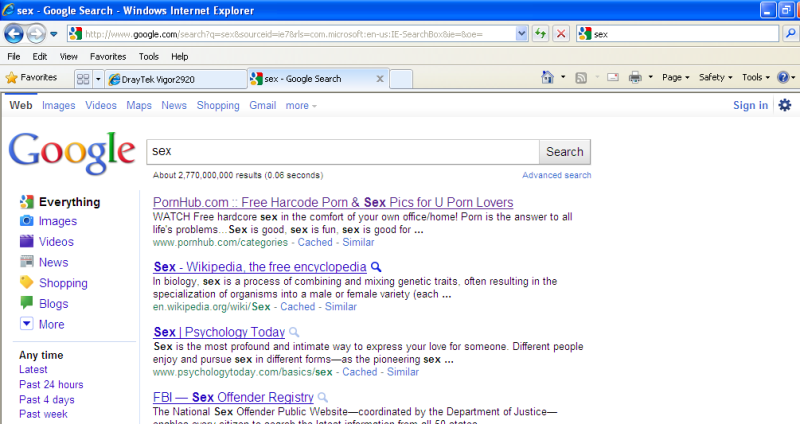800x424 pixels.
Task: Click the green Refresh arrows icon
Action: pos(540,34)
